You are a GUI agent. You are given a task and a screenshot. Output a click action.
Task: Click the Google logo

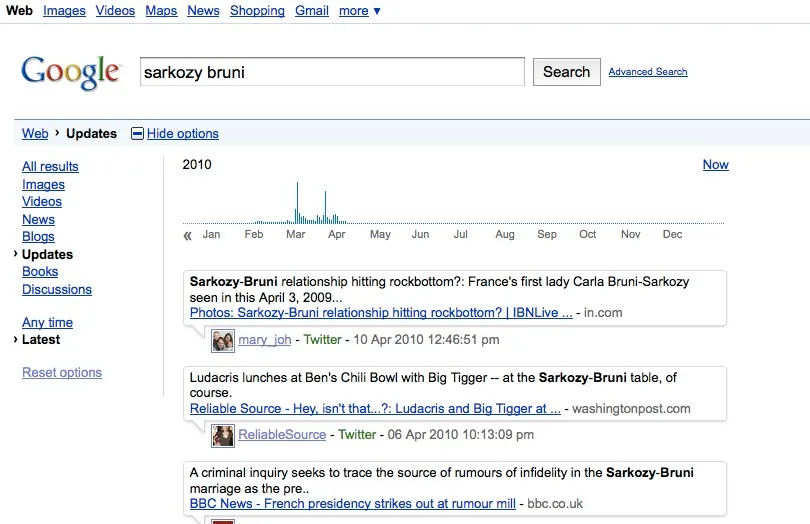pyautogui.click(x=70, y=73)
